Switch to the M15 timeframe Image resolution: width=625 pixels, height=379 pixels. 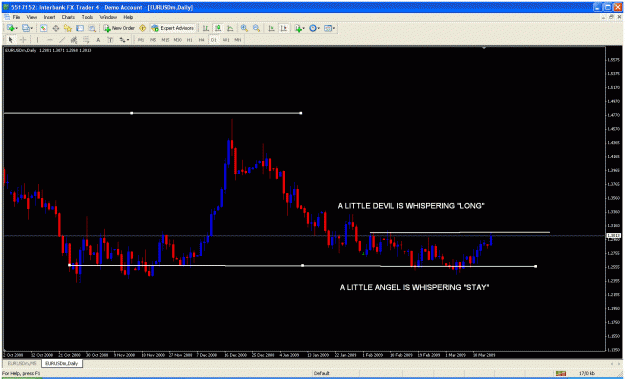point(165,40)
